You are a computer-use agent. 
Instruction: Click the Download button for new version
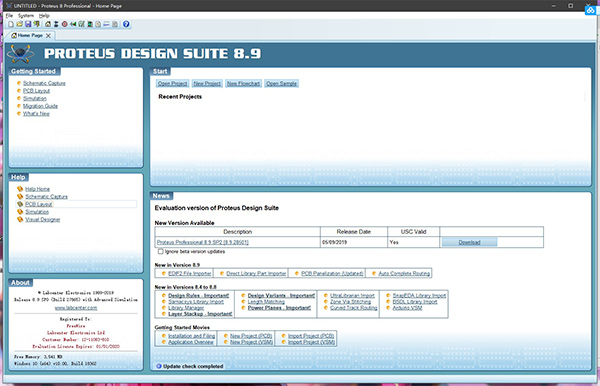pyautogui.click(x=470, y=242)
